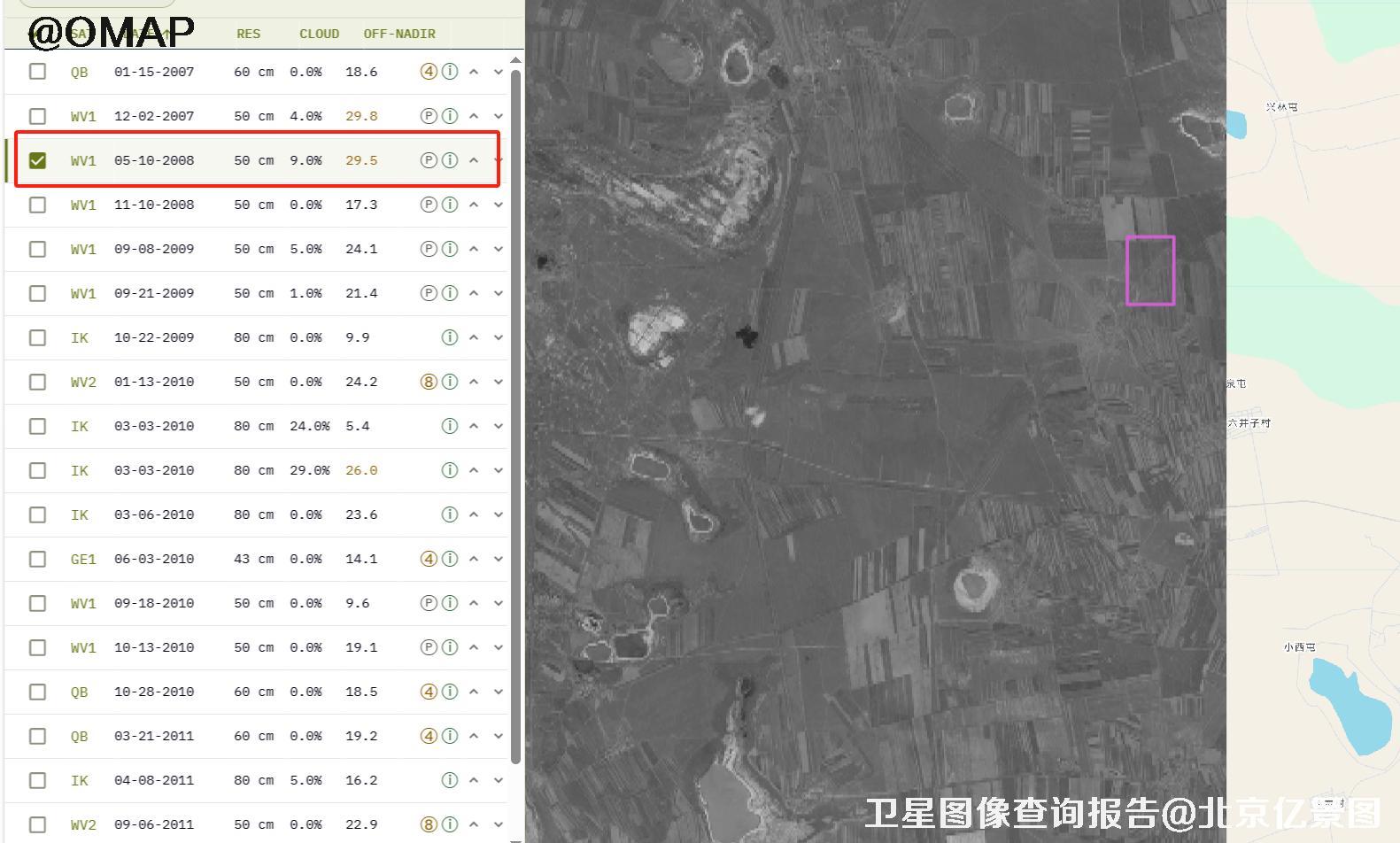1400x843 pixels.
Task: Expand the down chevron on the 01-15-2007 row
Action: [x=499, y=72]
